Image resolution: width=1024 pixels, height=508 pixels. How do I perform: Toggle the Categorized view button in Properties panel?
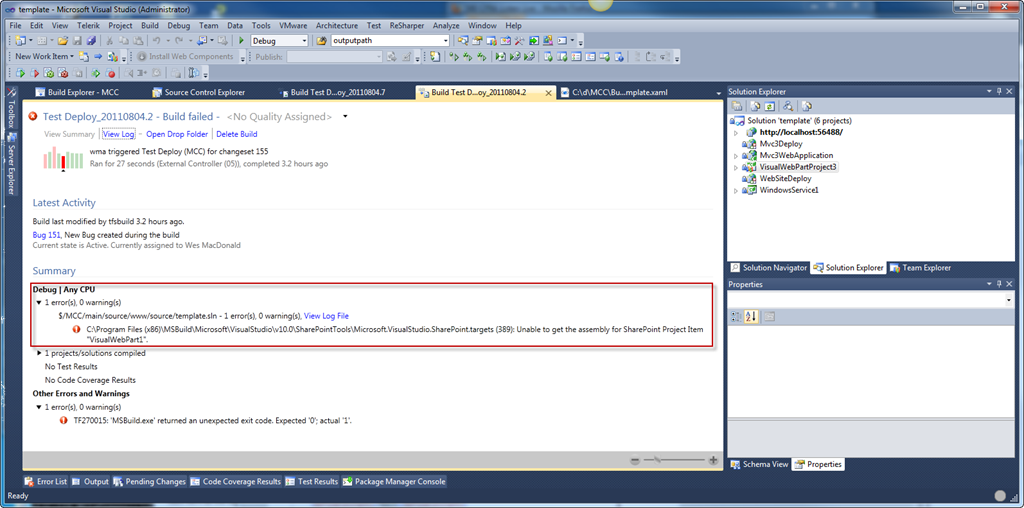coord(736,316)
